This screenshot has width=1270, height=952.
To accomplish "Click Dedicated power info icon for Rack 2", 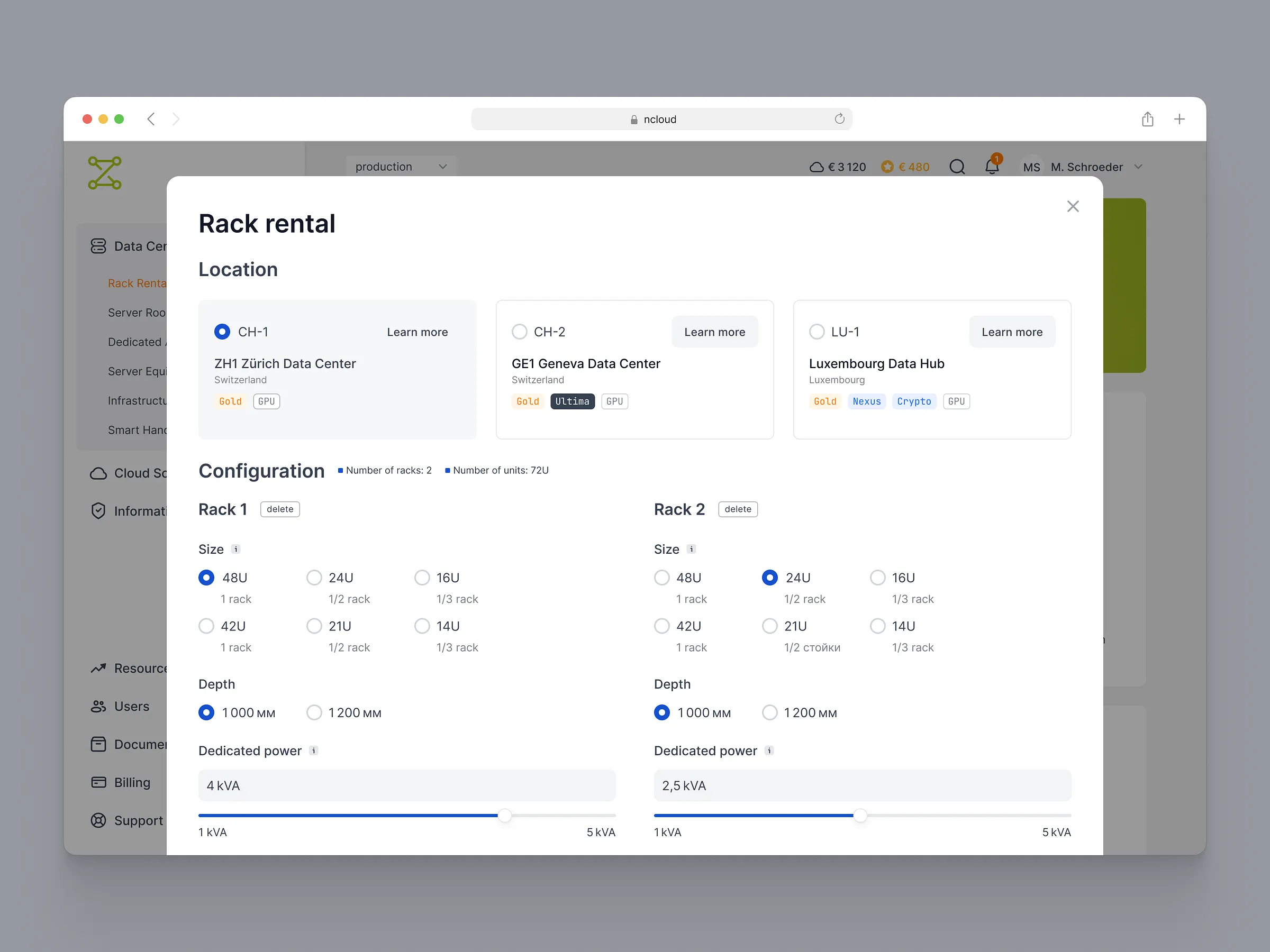I will coord(769,750).
